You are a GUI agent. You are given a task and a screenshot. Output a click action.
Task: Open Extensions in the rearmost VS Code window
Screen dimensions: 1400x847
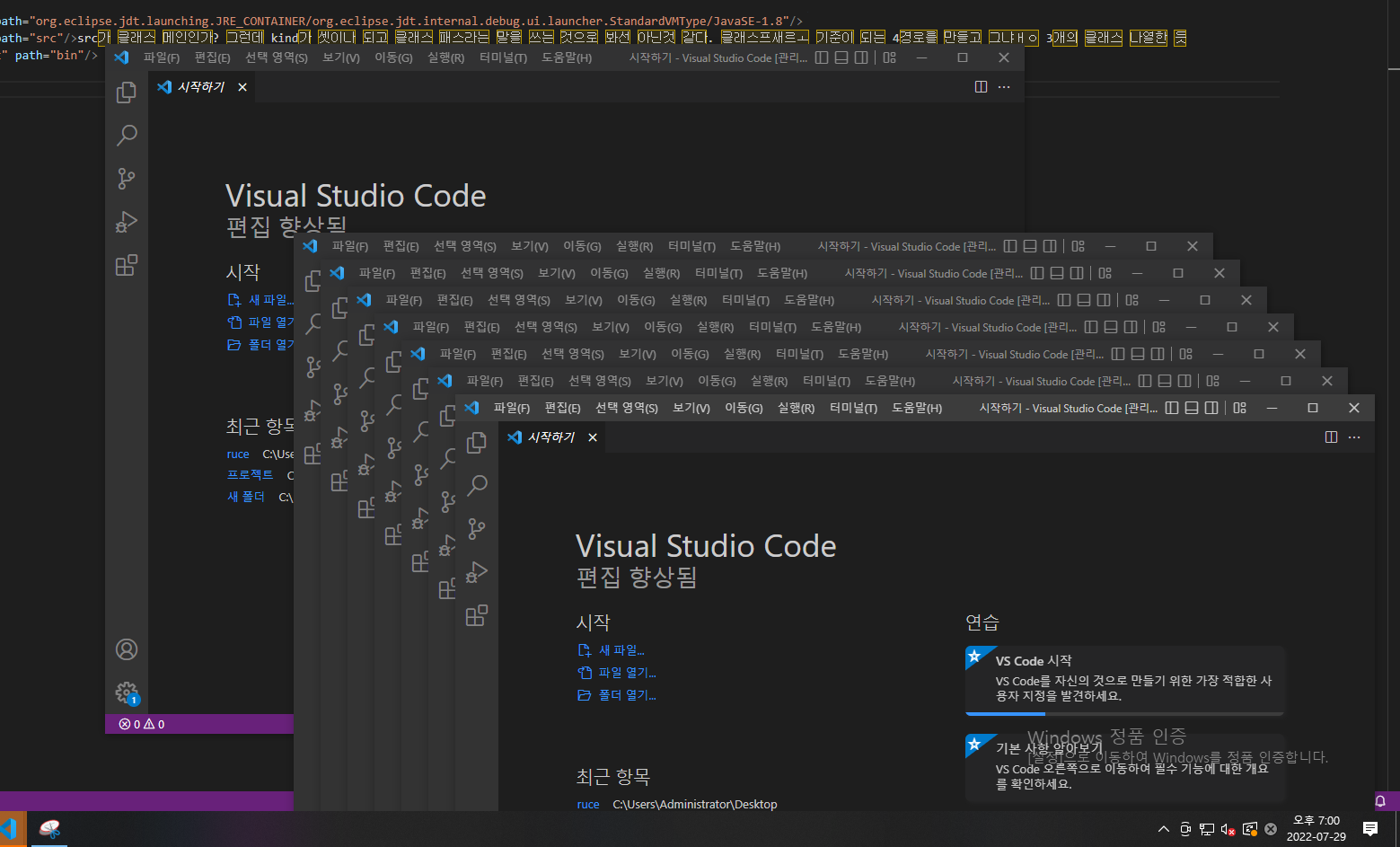(x=127, y=265)
